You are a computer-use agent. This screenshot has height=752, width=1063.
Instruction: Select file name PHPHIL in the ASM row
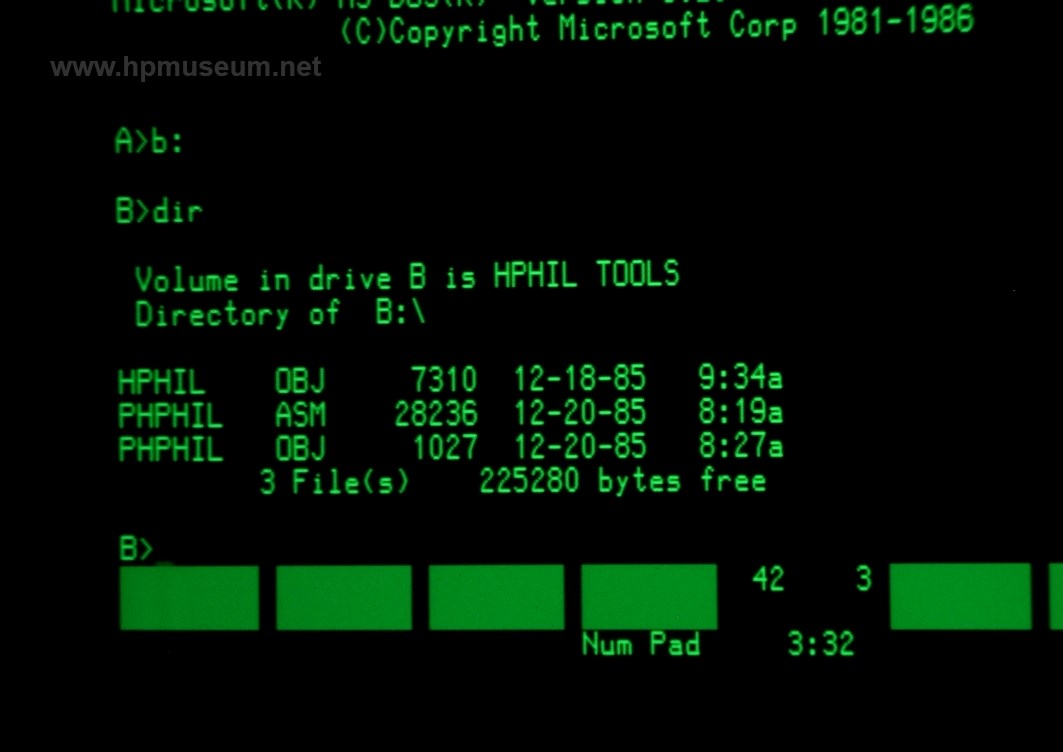[170, 415]
